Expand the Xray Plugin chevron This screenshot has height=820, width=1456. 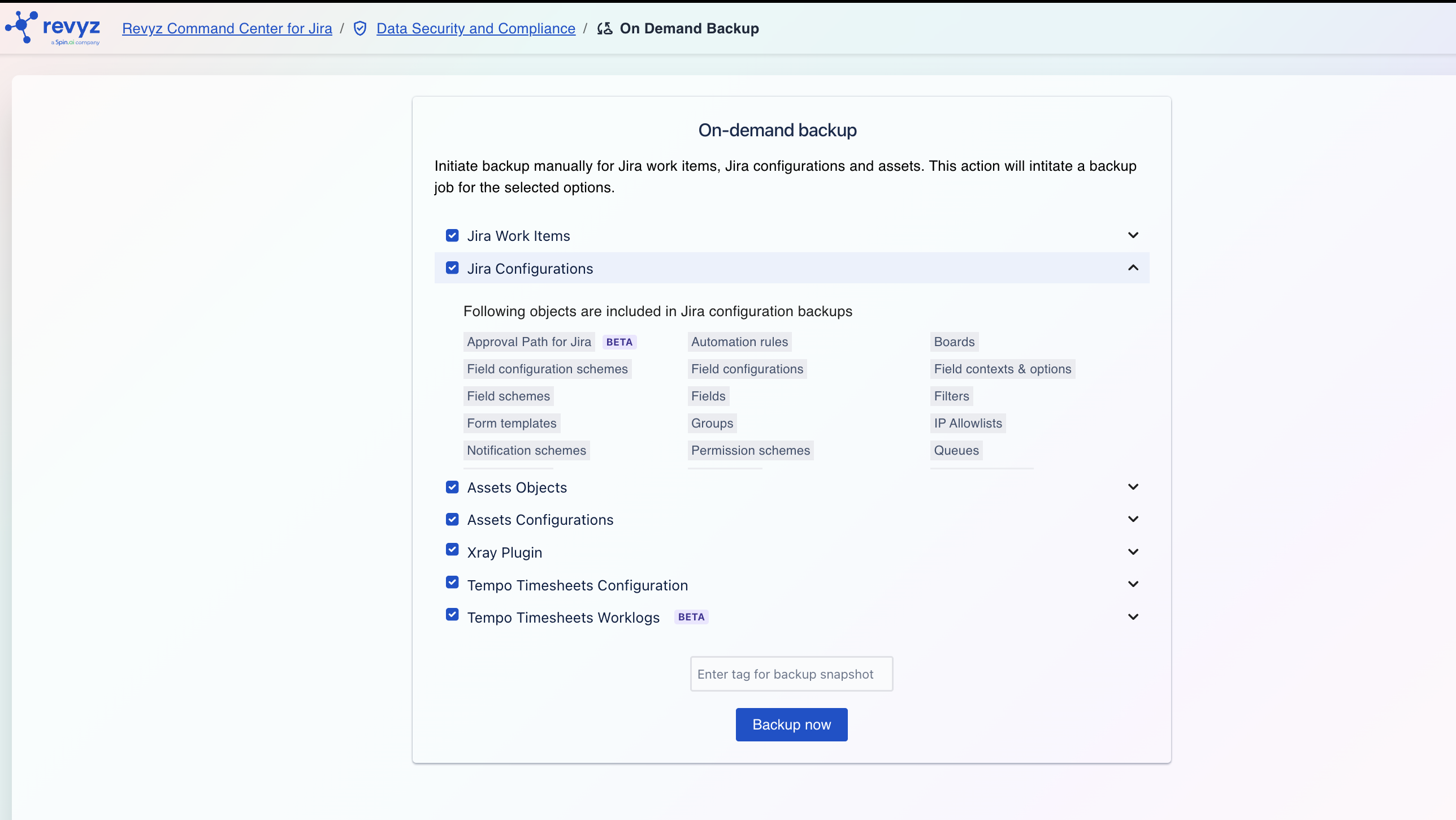point(1133,552)
